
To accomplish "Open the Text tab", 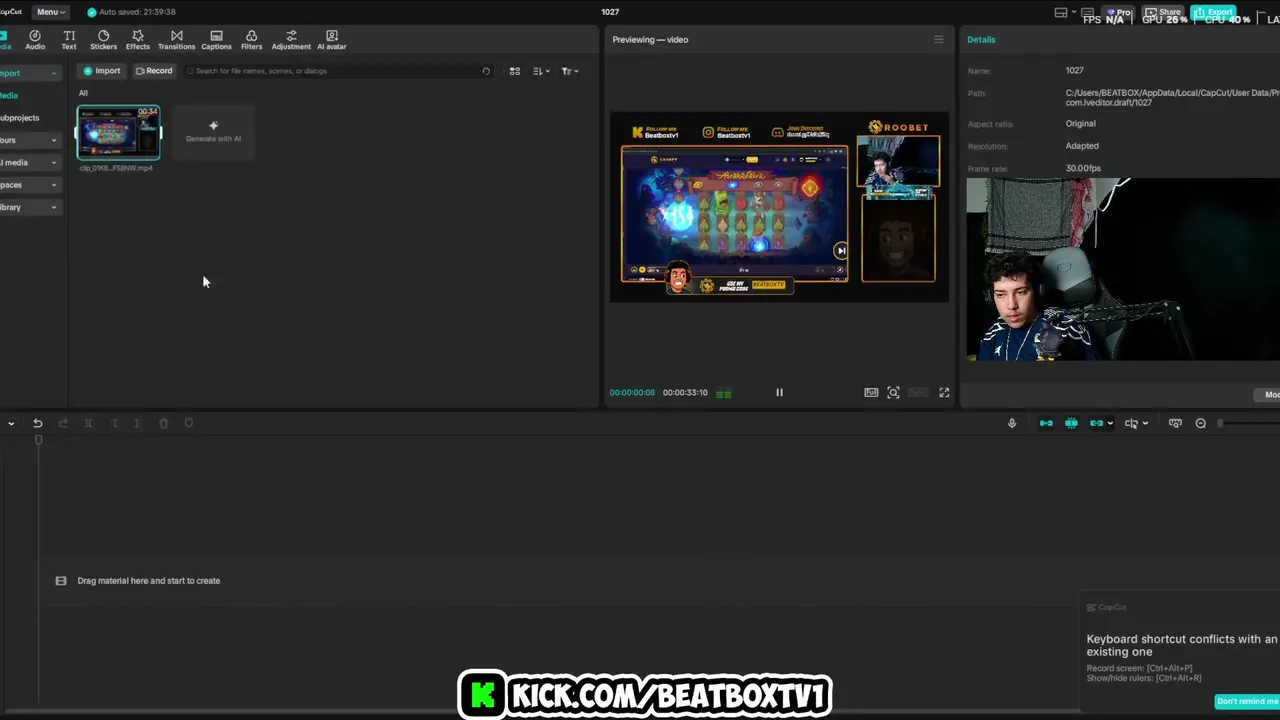I will tap(69, 40).
